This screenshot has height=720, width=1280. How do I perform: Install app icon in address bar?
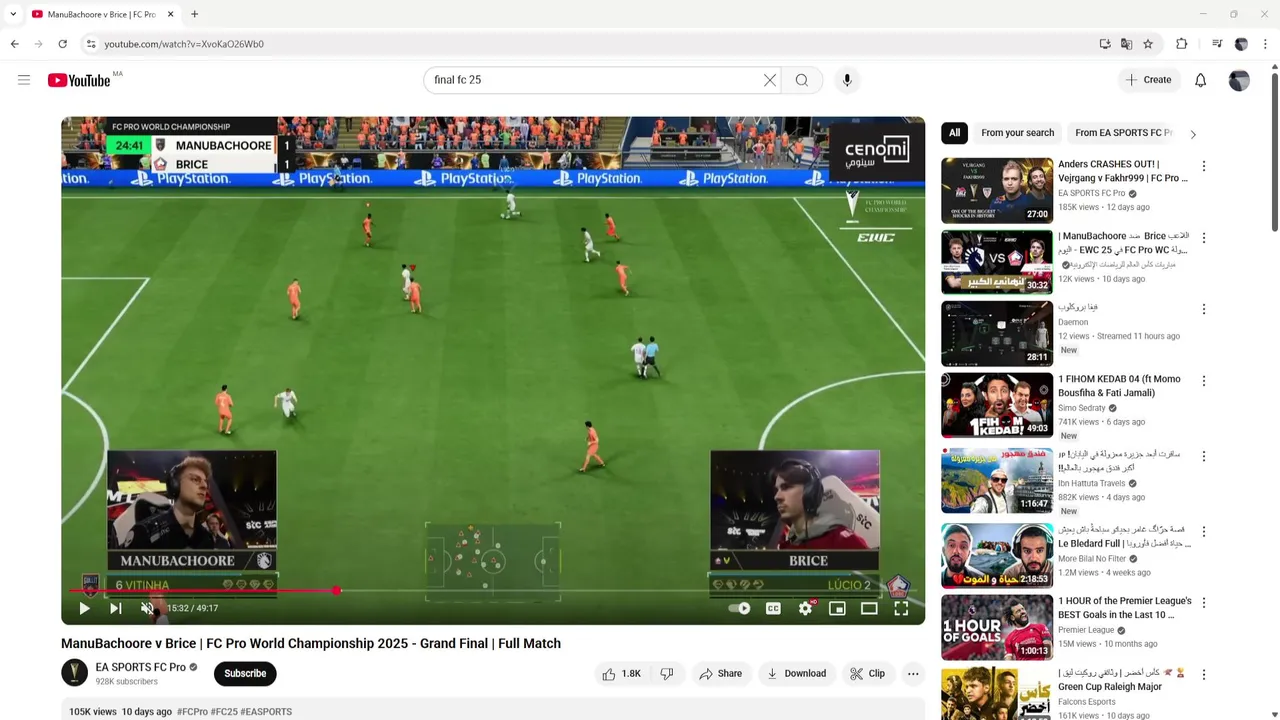click(1104, 44)
